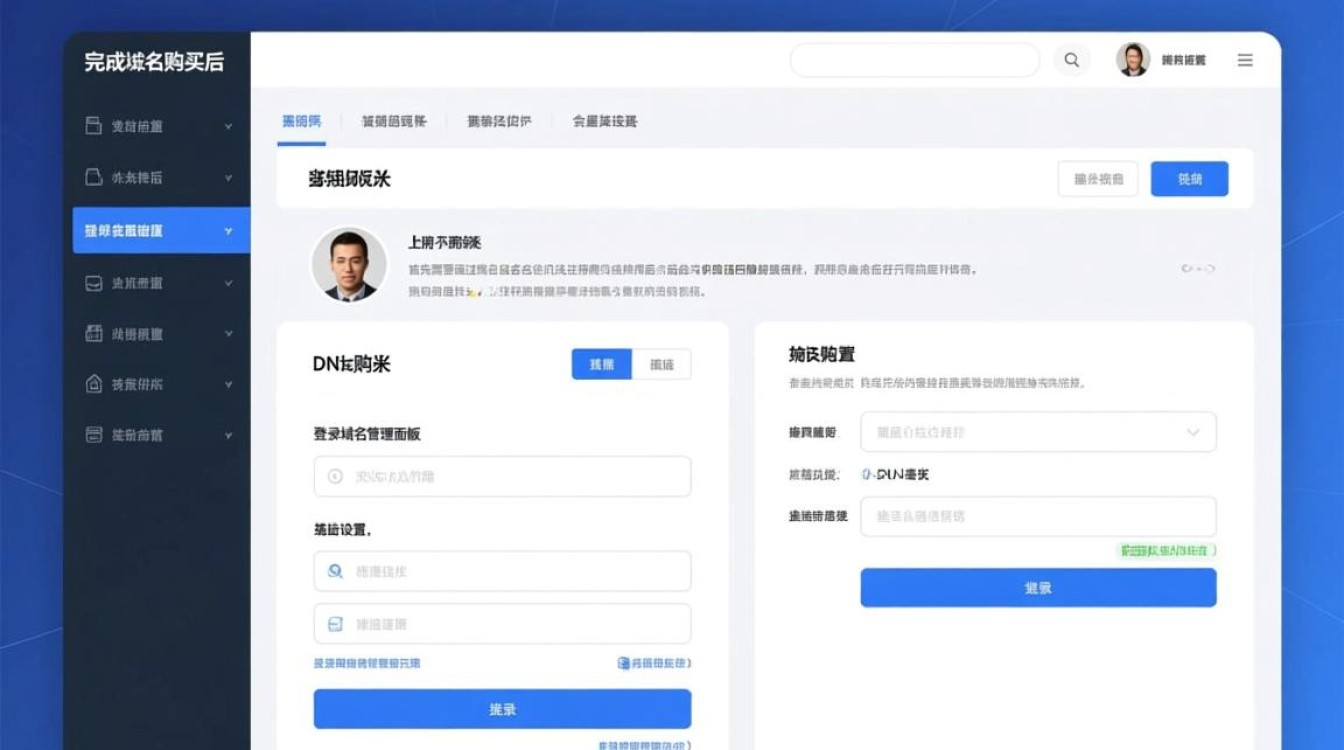Select the left option of the segmented toggle
This screenshot has height=750, width=1344.
(600, 364)
